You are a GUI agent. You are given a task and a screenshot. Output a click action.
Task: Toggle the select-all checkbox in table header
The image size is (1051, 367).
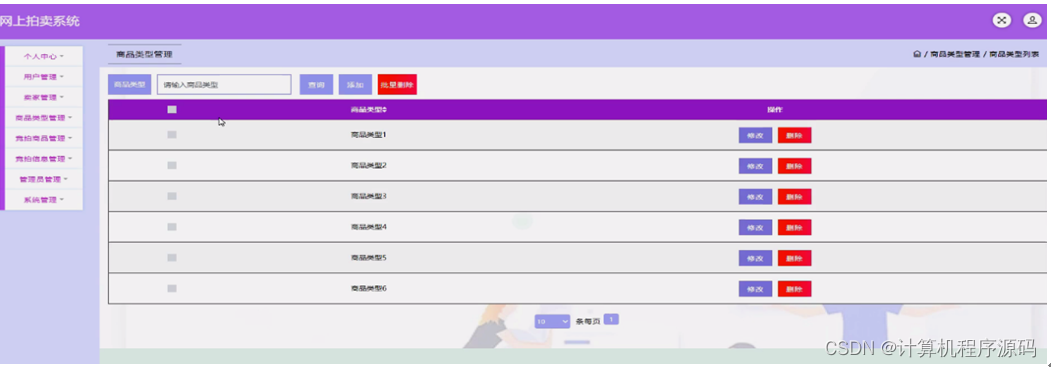coord(172,109)
